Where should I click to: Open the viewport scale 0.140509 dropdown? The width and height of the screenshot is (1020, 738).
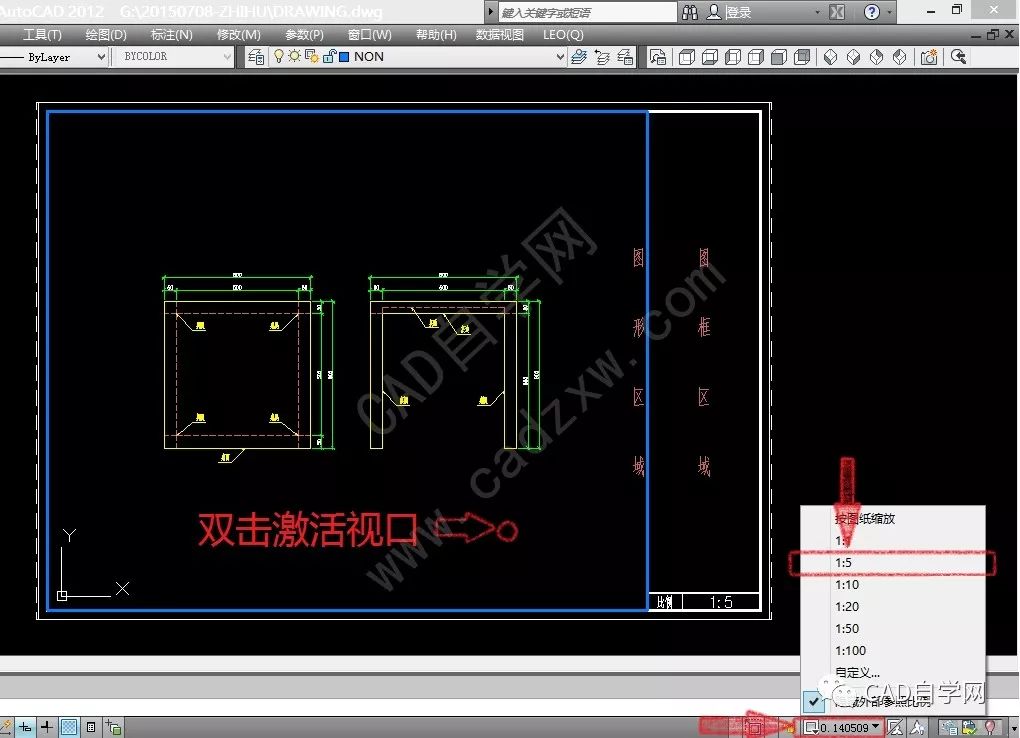tap(842, 728)
